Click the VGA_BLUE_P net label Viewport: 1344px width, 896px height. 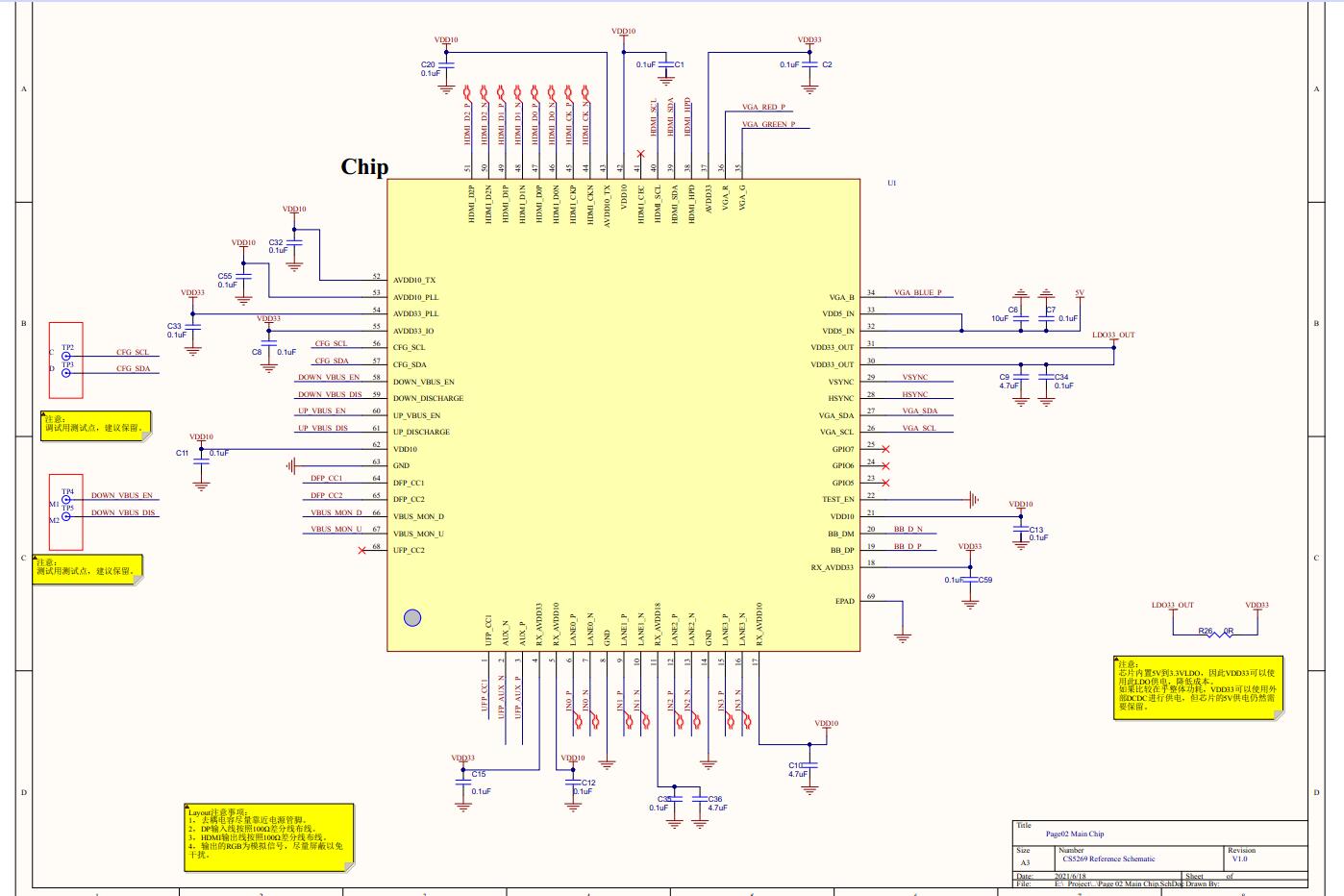pos(917,293)
